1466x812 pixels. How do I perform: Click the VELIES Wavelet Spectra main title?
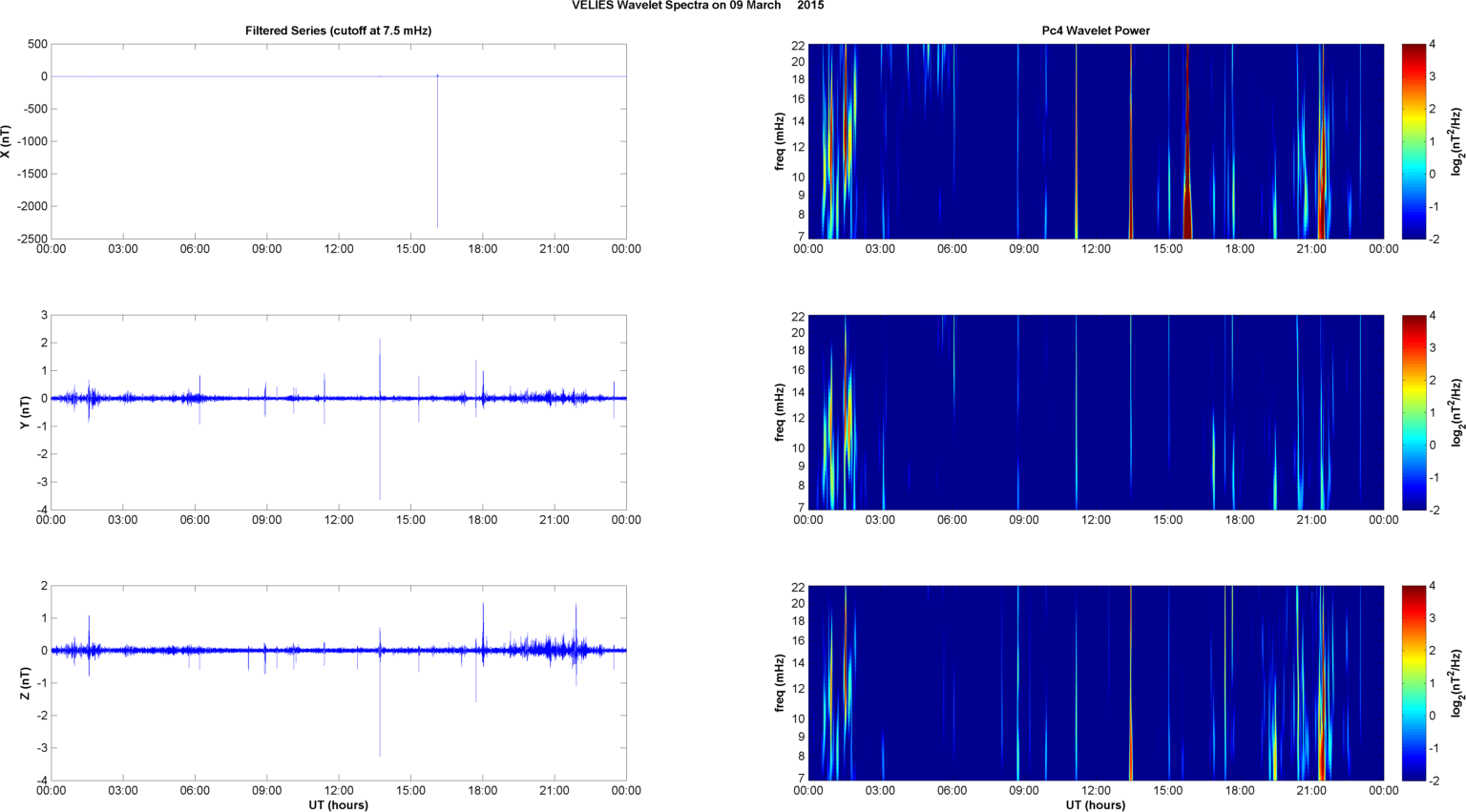698,6
